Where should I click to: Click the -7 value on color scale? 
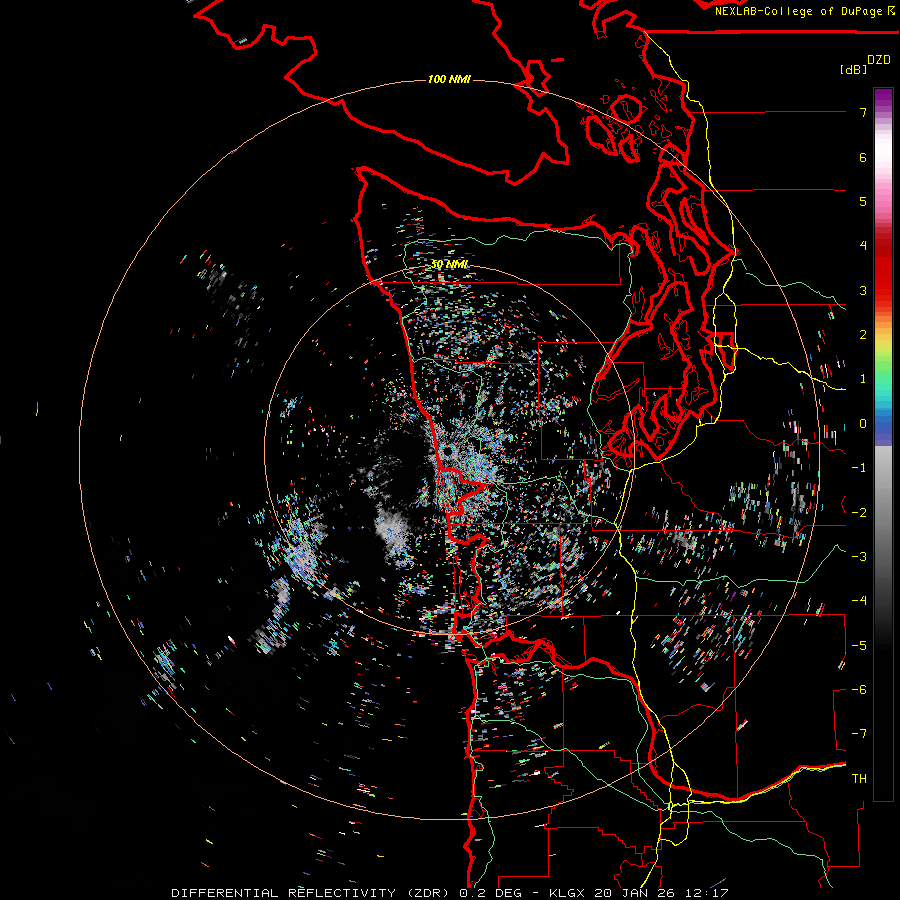tap(859, 734)
